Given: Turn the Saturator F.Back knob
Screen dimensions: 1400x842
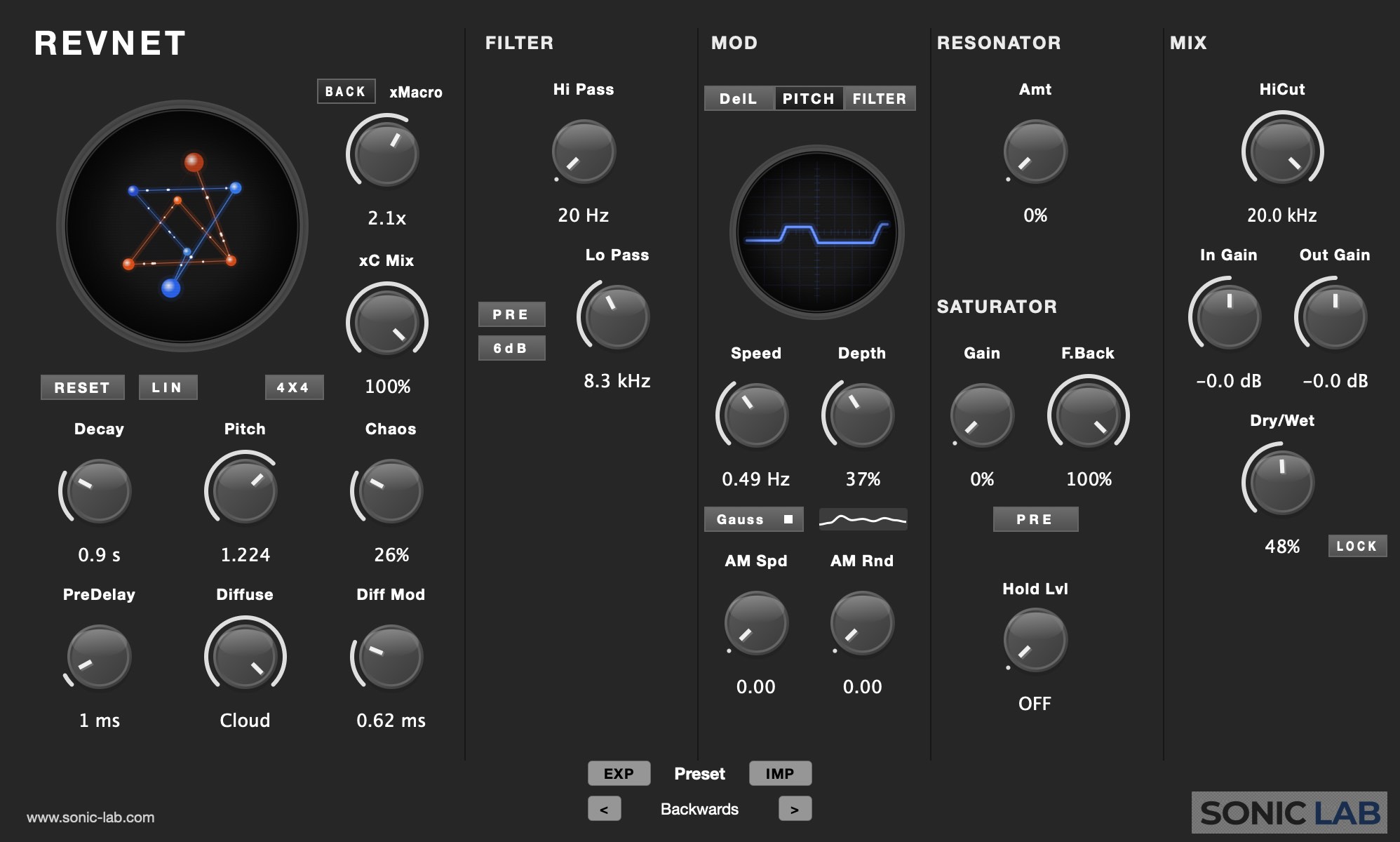Looking at the screenshot, I should pyautogui.click(x=1086, y=415).
